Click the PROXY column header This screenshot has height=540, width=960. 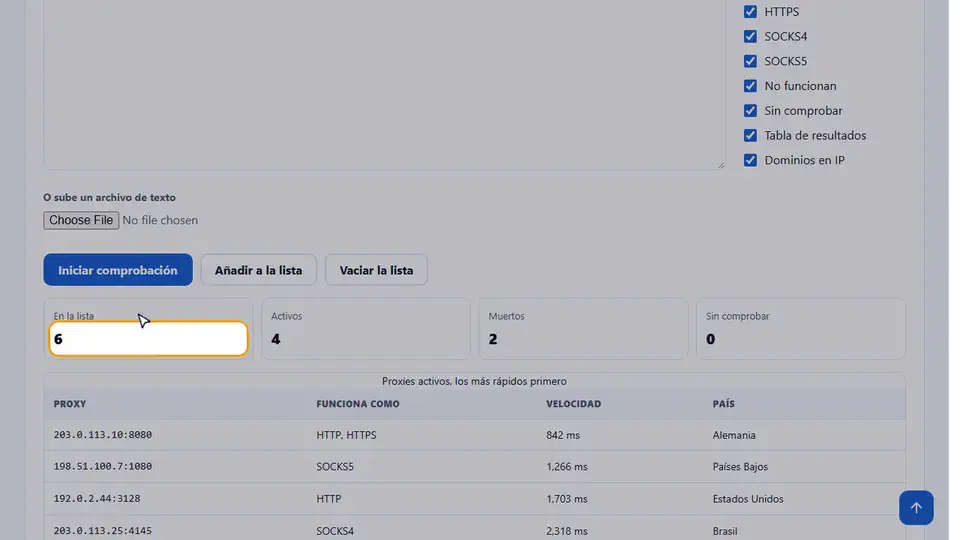click(x=70, y=404)
